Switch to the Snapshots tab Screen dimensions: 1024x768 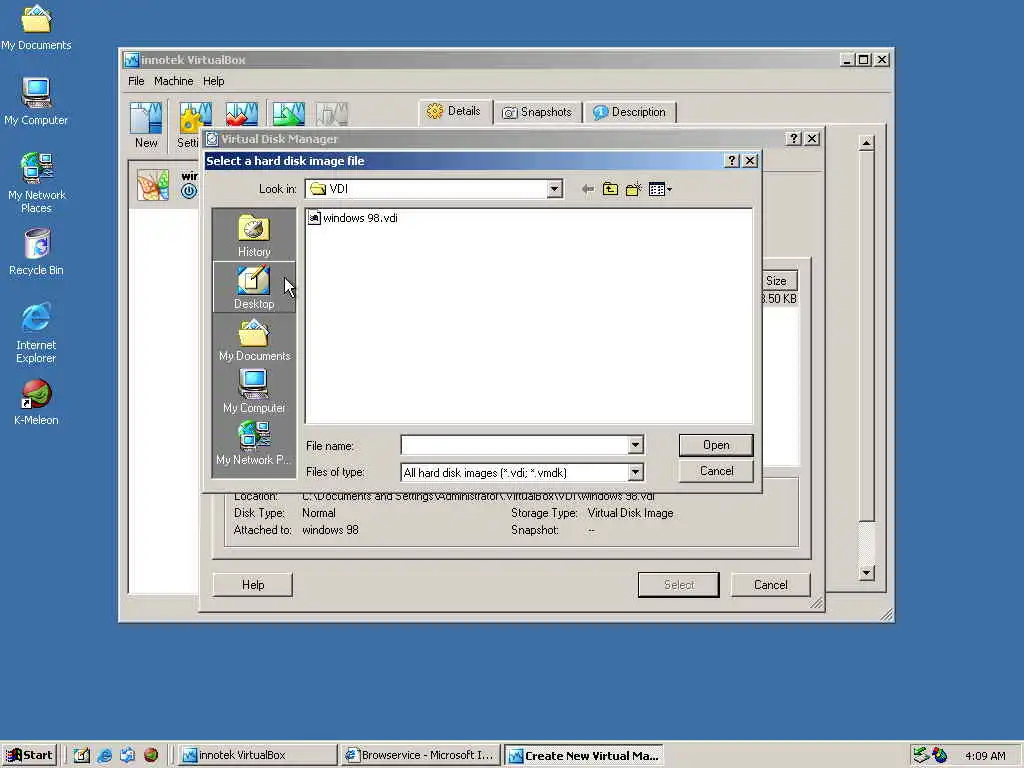coord(537,112)
